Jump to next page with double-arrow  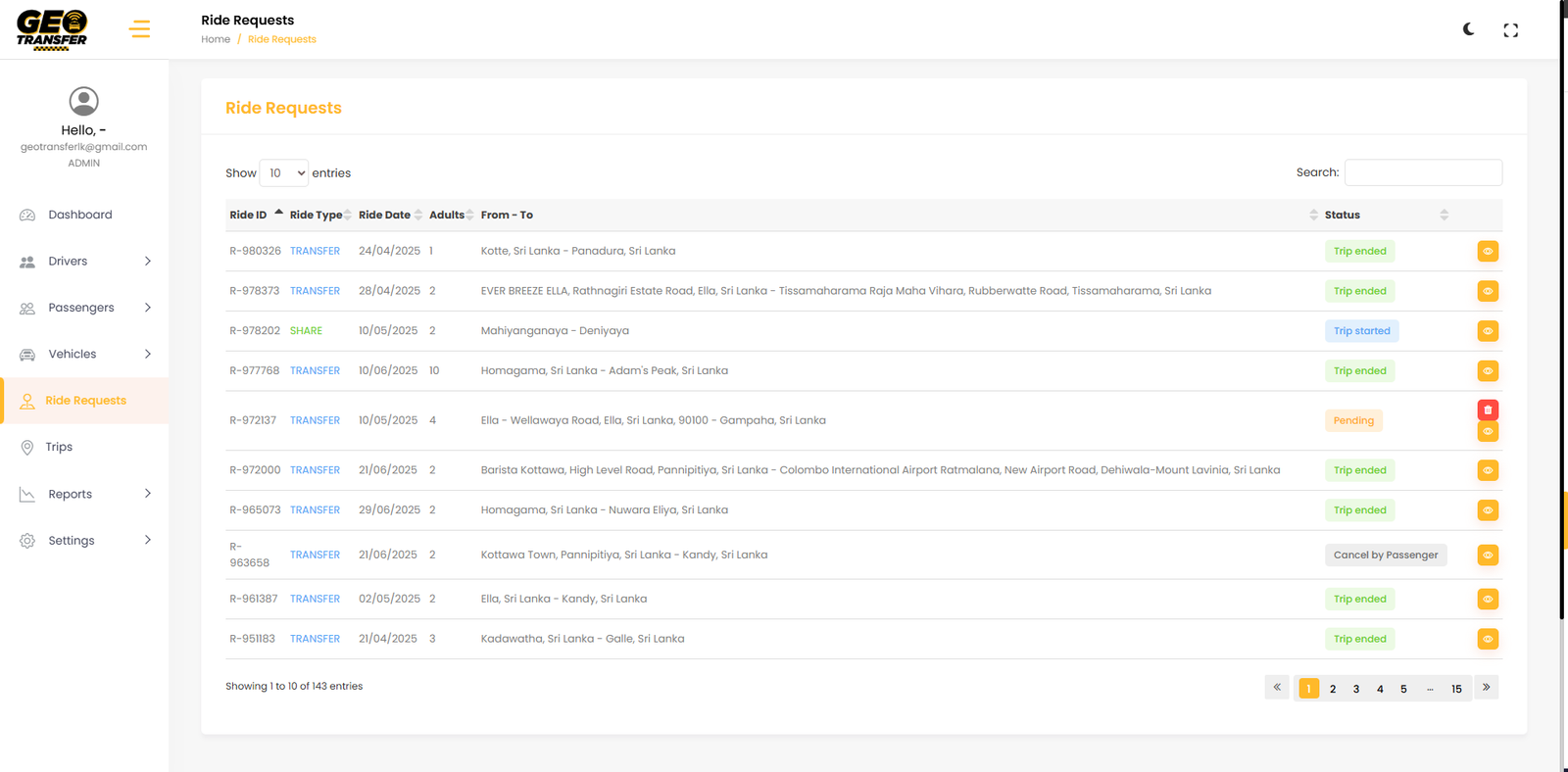1487,688
